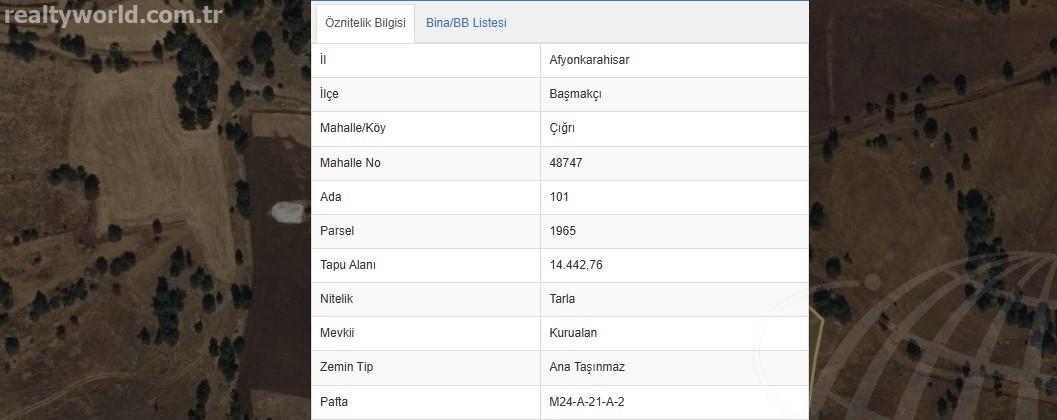Select the Öznitelik Bilgisi tab
Viewport: 1057px width, 420px height.
click(x=365, y=23)
